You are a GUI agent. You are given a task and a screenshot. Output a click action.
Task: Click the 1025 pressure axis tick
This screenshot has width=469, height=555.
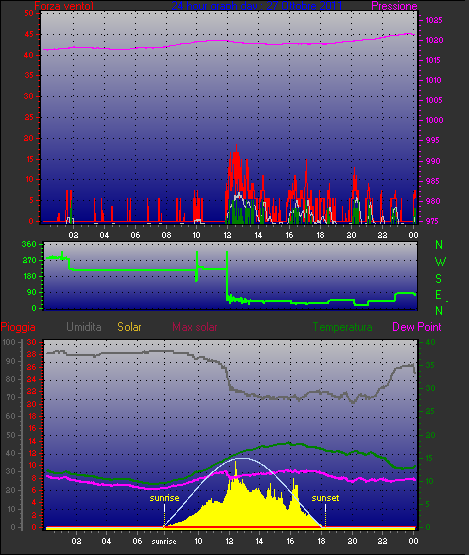pyautogui.click(x=434, y=20)
